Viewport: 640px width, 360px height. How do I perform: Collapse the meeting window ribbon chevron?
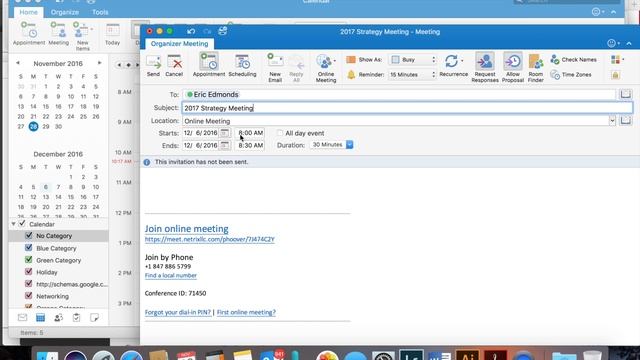[629, 44]
